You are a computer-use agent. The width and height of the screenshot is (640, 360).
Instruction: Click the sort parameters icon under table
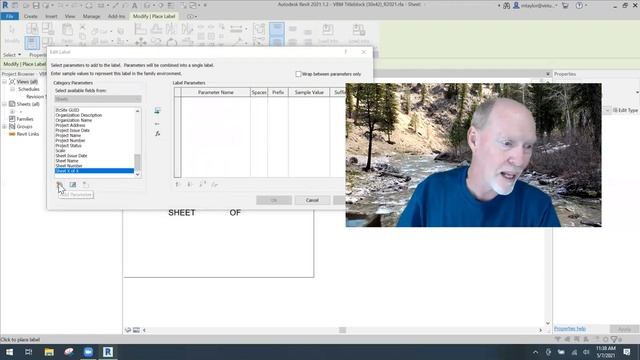tap(202, 184)
